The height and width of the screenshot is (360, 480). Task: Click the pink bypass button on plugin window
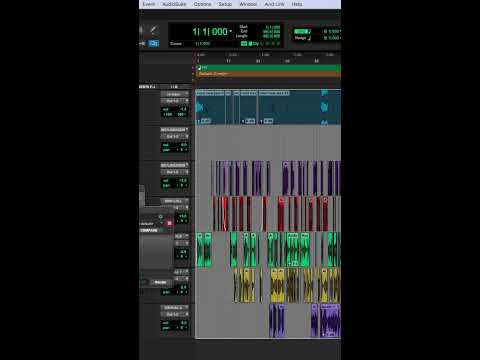coord(169,223)
